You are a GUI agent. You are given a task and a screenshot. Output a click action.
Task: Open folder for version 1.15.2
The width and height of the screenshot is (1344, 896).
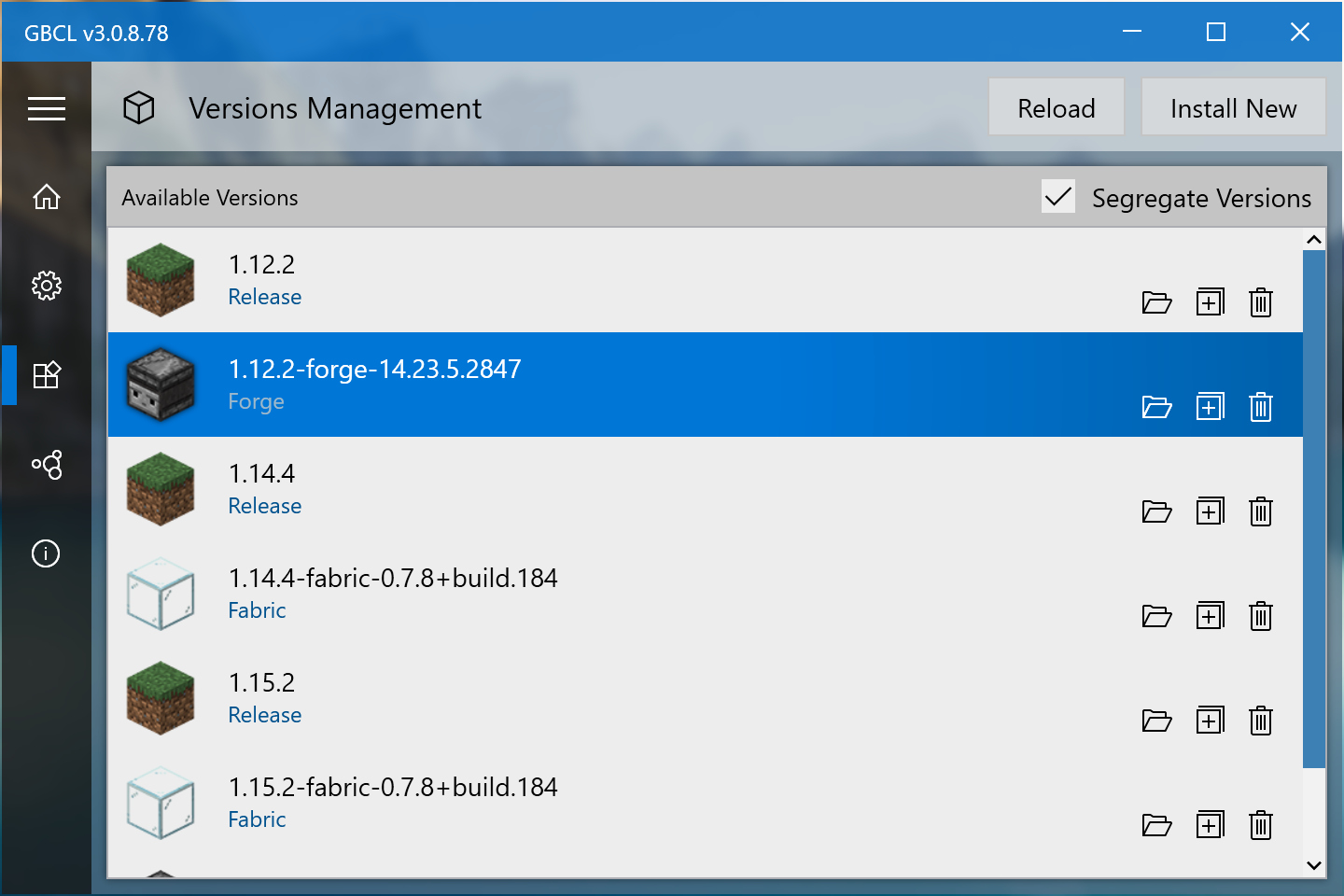click(x=1157, y=721)
